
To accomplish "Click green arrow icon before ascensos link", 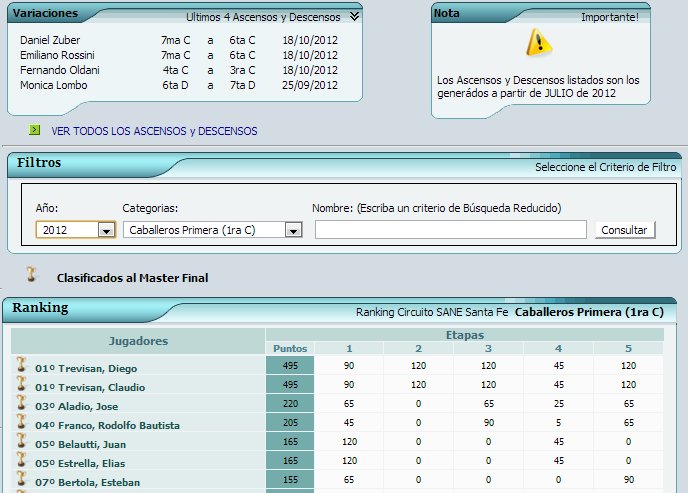I will [35, 130].
